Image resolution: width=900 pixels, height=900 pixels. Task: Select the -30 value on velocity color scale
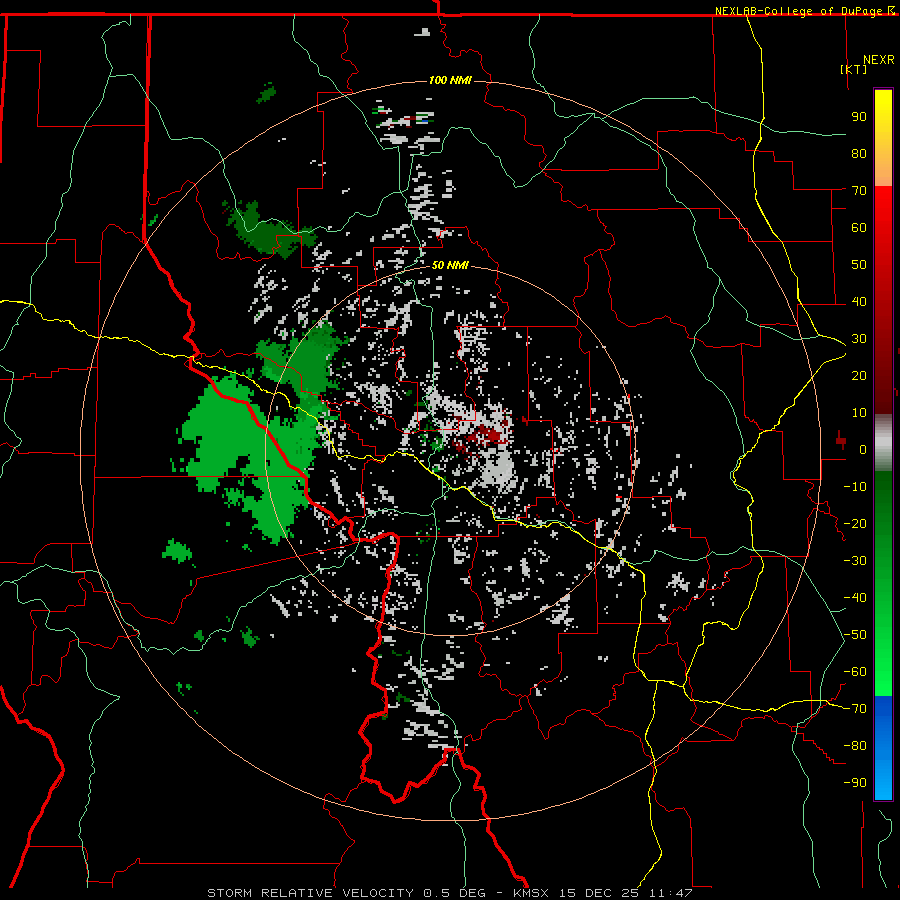855,561
